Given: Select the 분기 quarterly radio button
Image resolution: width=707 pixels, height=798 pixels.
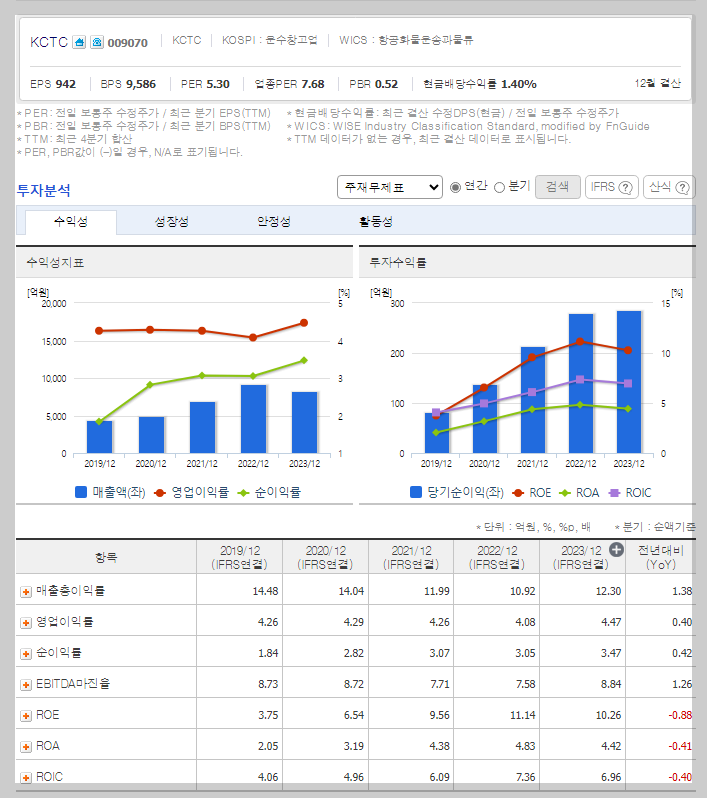Looking at the screenshot, I should click(499, 188).
